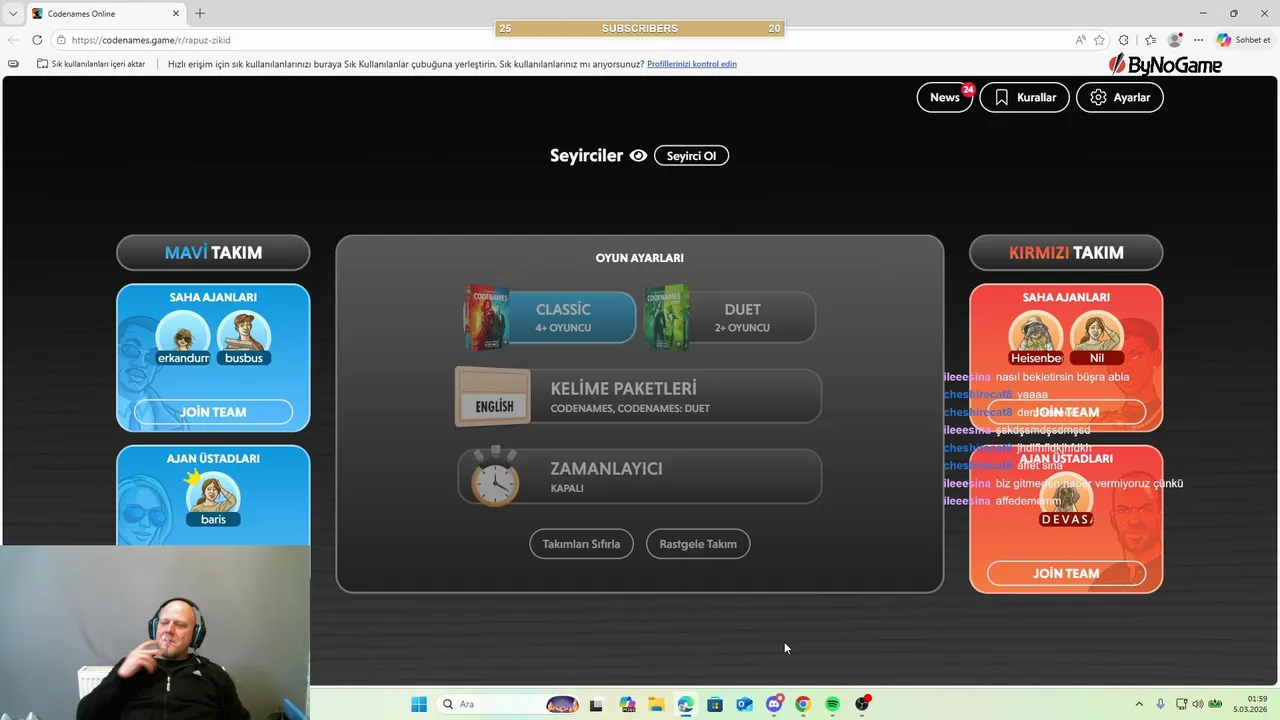1280x720 pixels.
Task: Click the browser back arrow
Action: [x=13, y=40]
